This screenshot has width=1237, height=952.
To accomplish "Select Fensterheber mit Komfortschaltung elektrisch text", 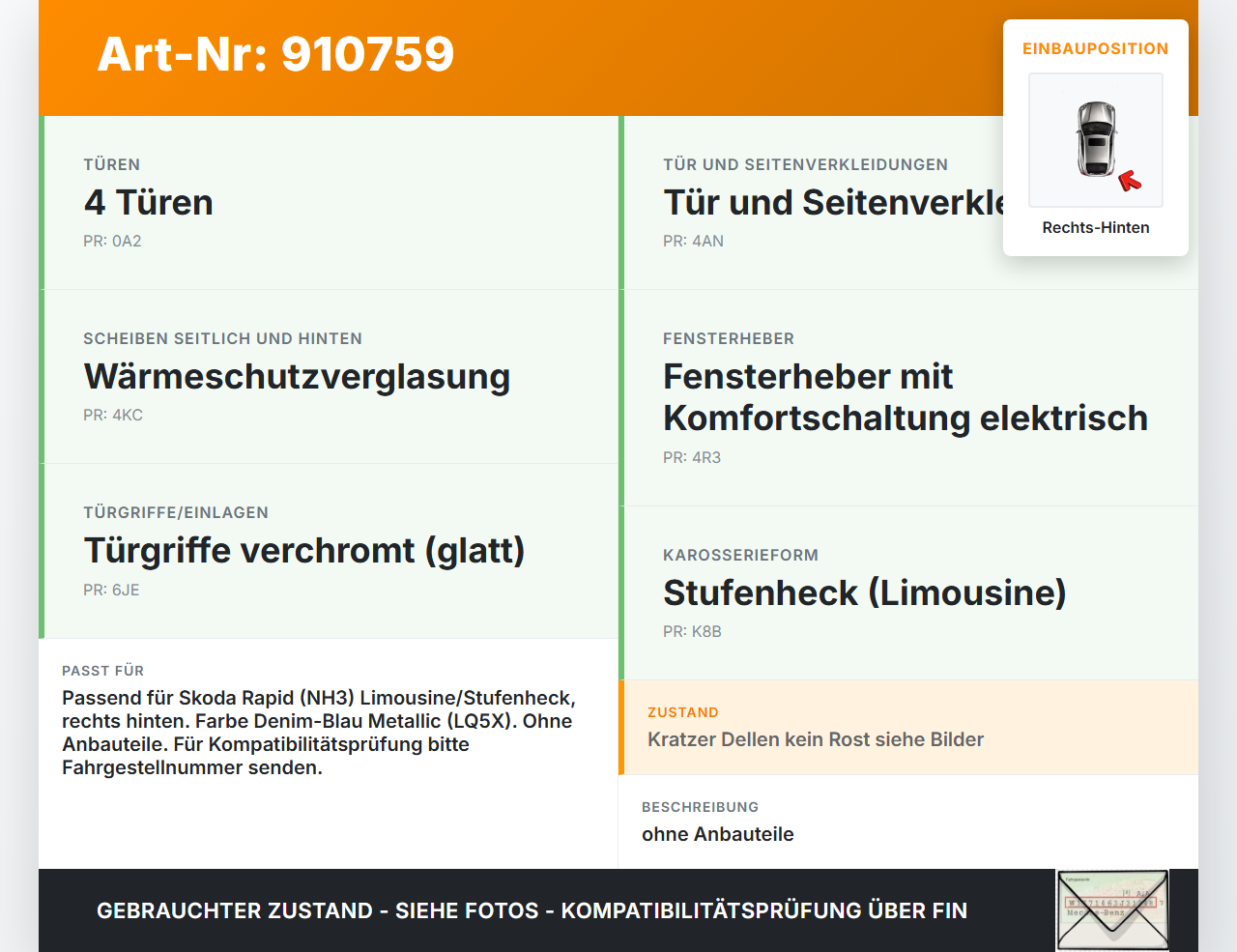I will point(906,397).
